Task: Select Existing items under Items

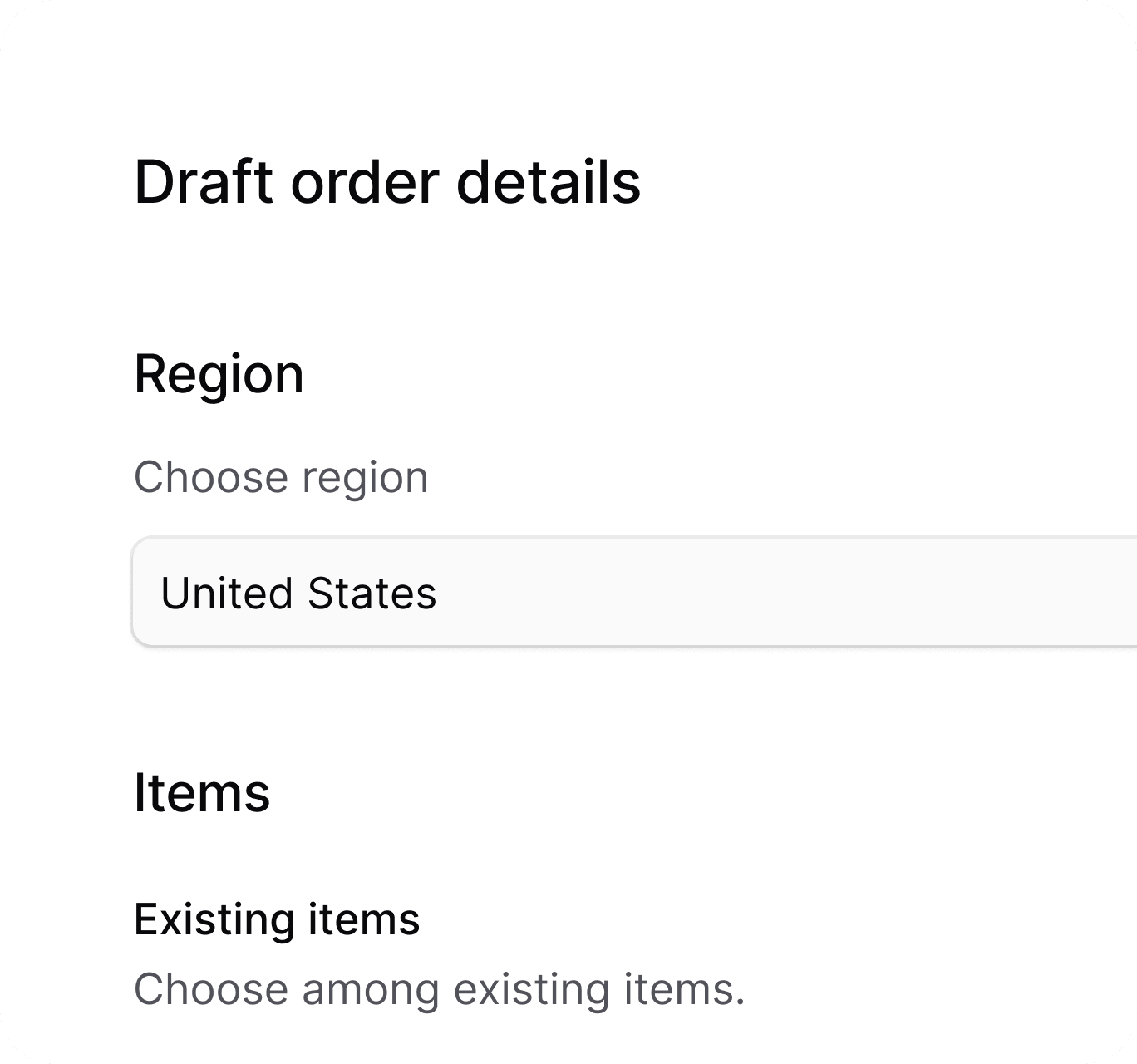Action: 277,919
